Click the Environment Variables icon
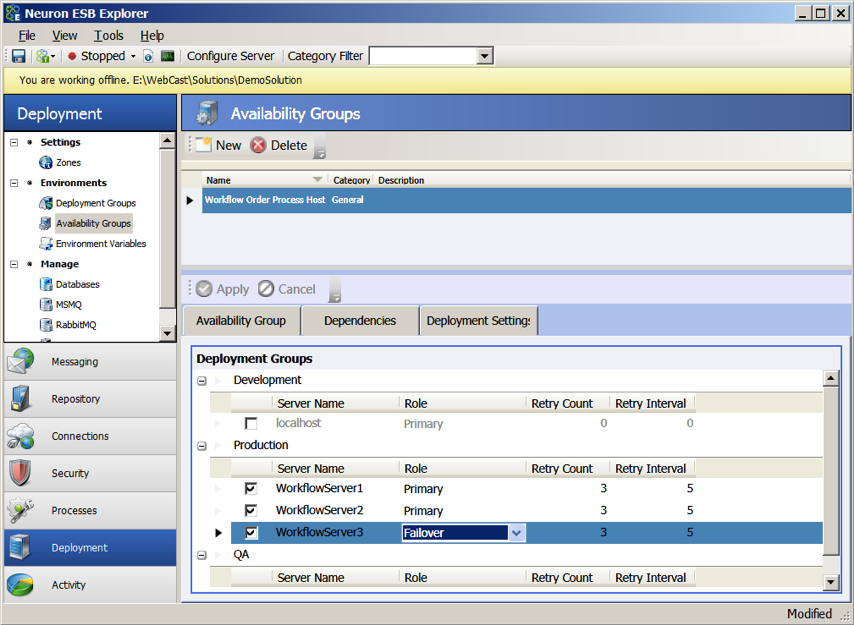Screen dimensions: 854x625 pos(46,243)
